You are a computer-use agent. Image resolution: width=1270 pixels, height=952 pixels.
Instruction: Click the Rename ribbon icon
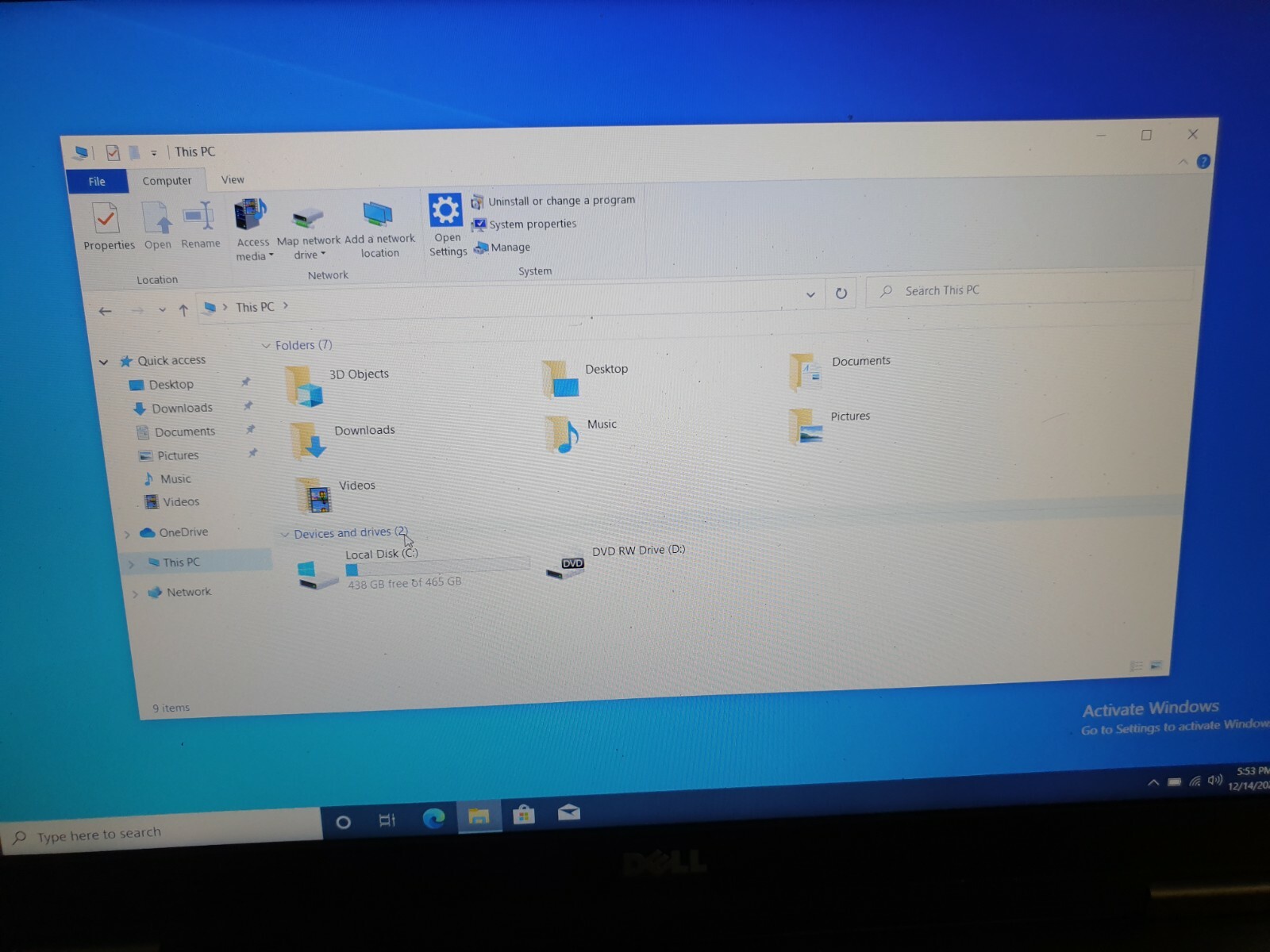coord(200,225)
